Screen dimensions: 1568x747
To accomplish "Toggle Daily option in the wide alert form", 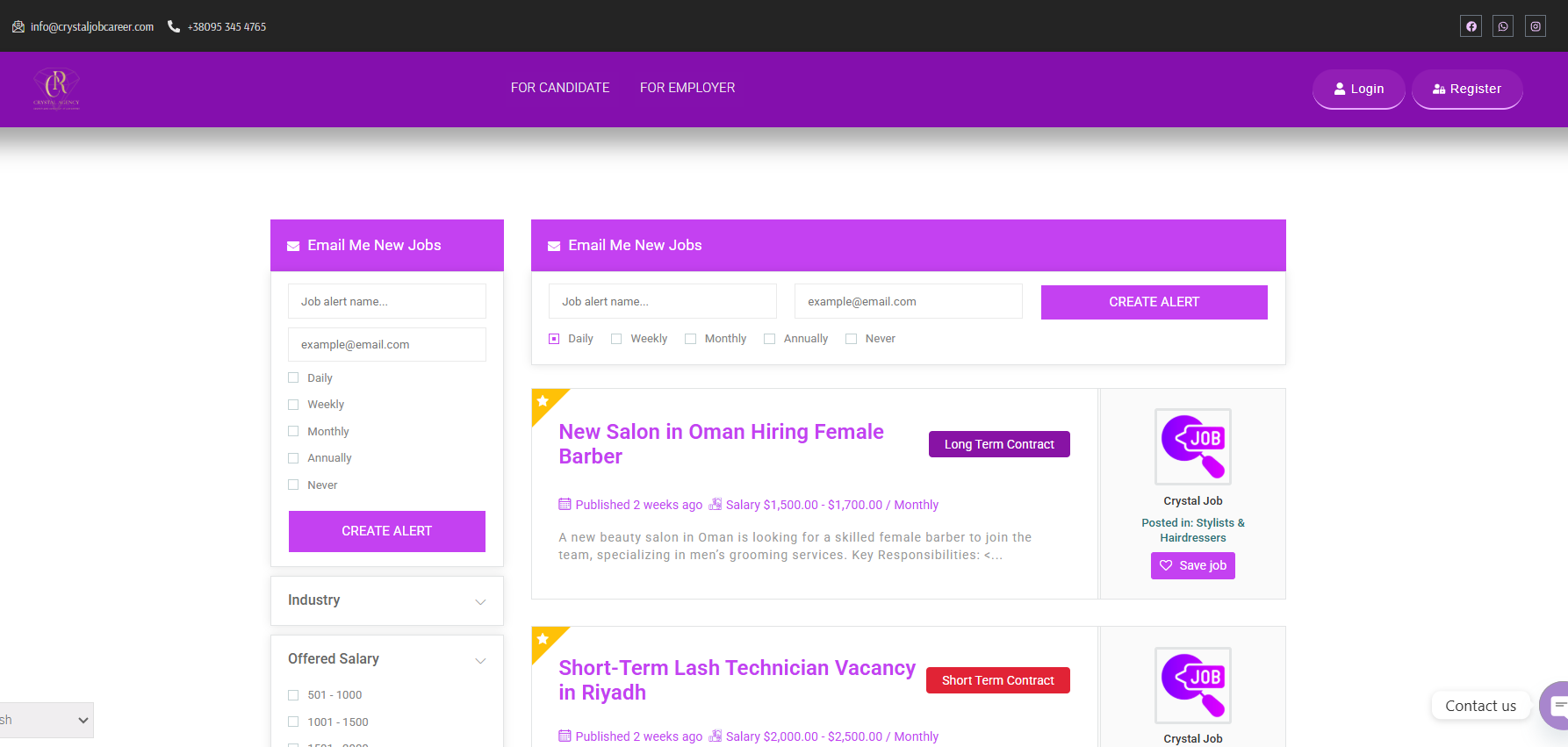I will tap(554, 339).
